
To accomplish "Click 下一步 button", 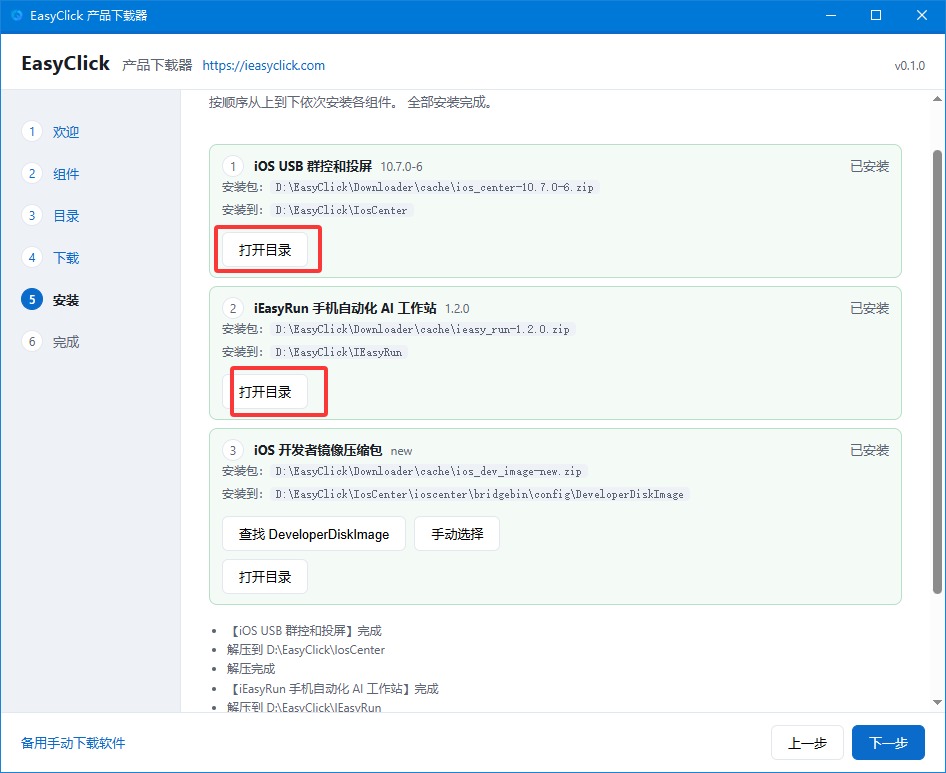I will click(888, 743).
